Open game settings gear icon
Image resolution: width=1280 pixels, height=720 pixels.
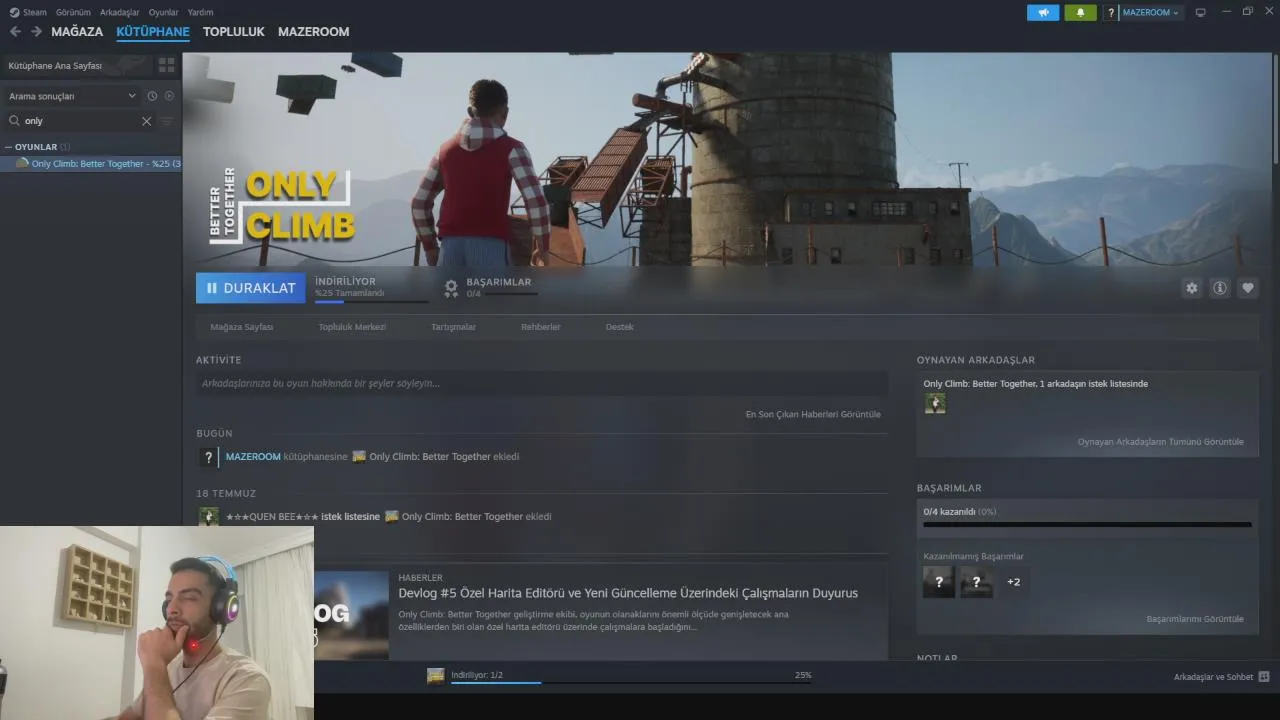pos(1191,288)
